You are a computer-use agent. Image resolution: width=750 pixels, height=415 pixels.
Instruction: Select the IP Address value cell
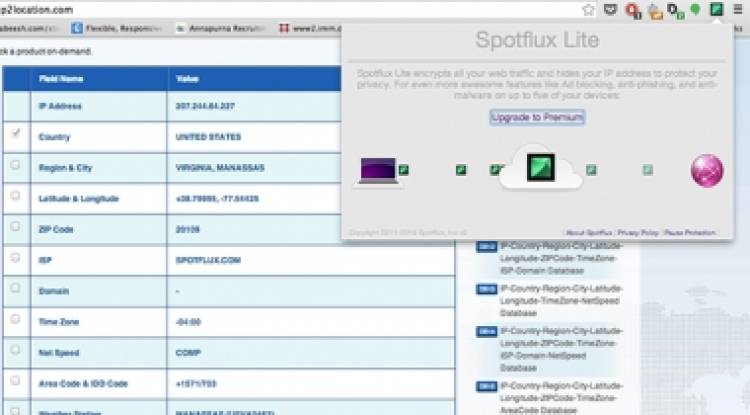(205, 106)
